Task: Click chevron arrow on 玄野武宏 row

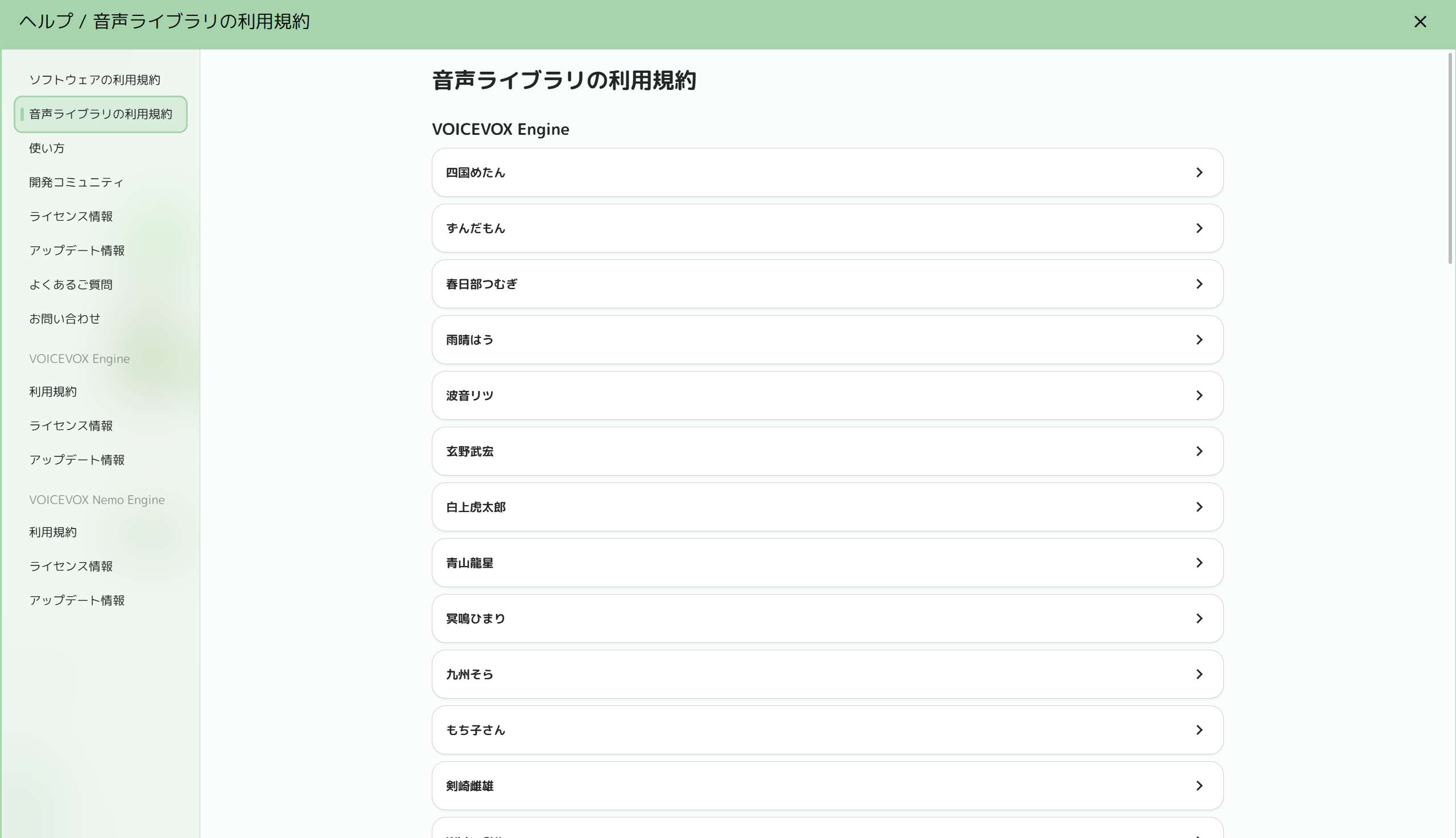Action: tap(1199, 452)
